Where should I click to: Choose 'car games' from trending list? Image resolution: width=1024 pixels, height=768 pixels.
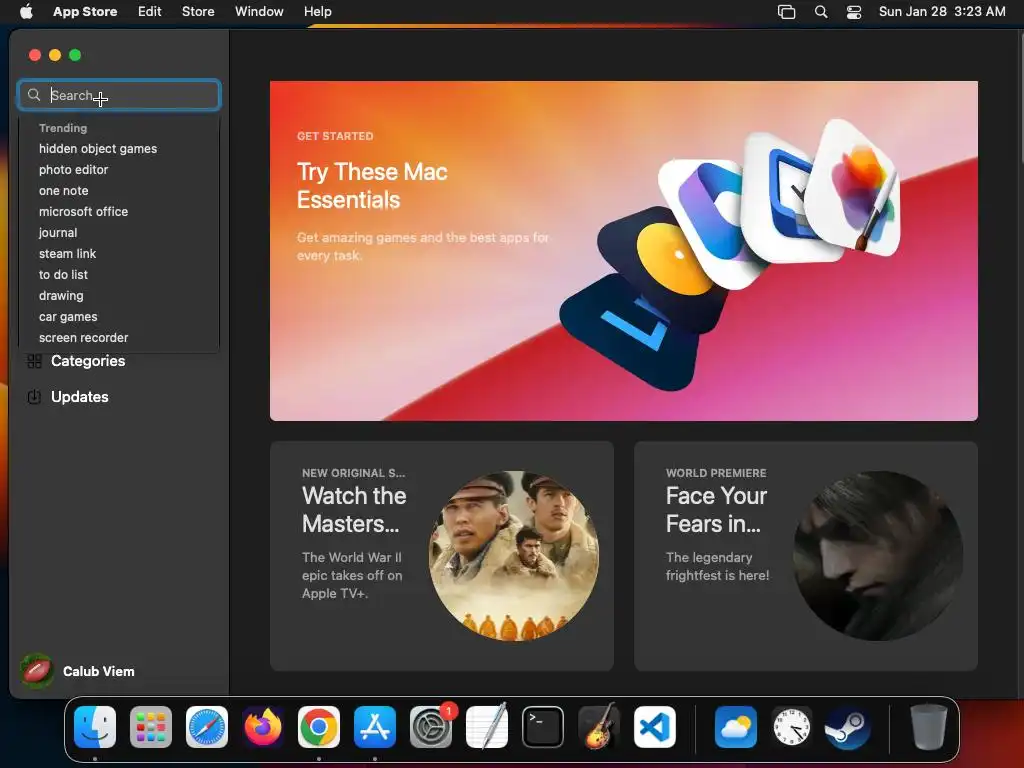(68, 317)
